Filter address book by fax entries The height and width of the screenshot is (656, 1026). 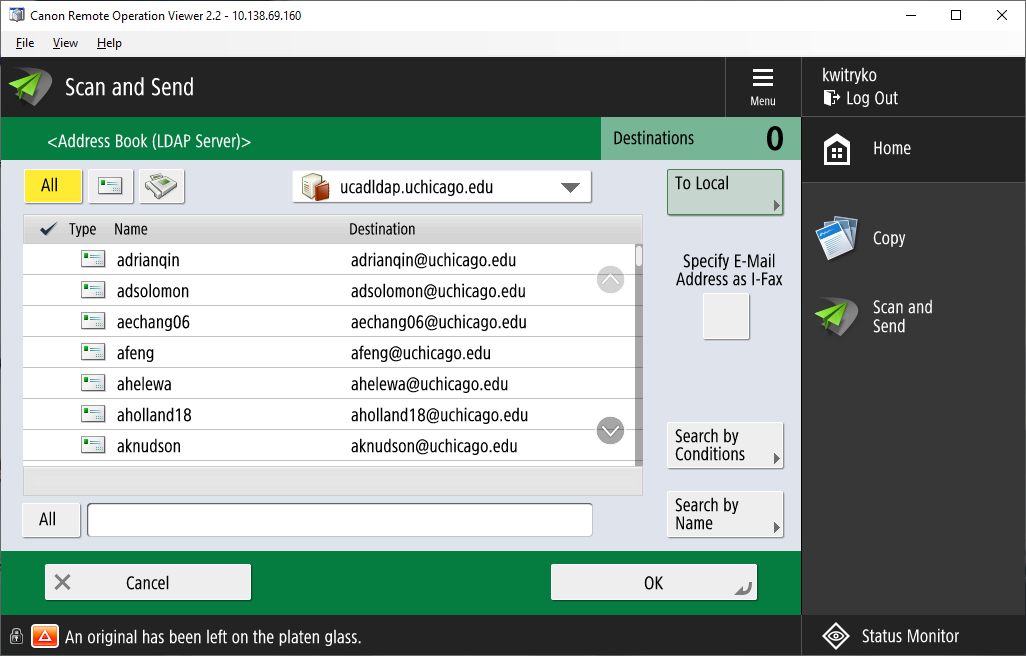(x=162, y=186)
